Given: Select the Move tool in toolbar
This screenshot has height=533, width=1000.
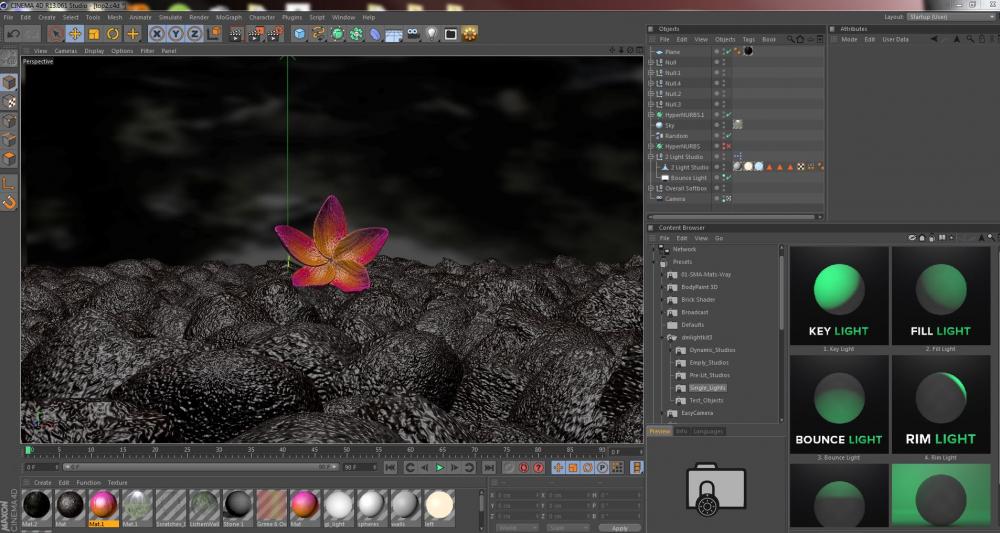Looking at the screenshot, I should point(75,34).
